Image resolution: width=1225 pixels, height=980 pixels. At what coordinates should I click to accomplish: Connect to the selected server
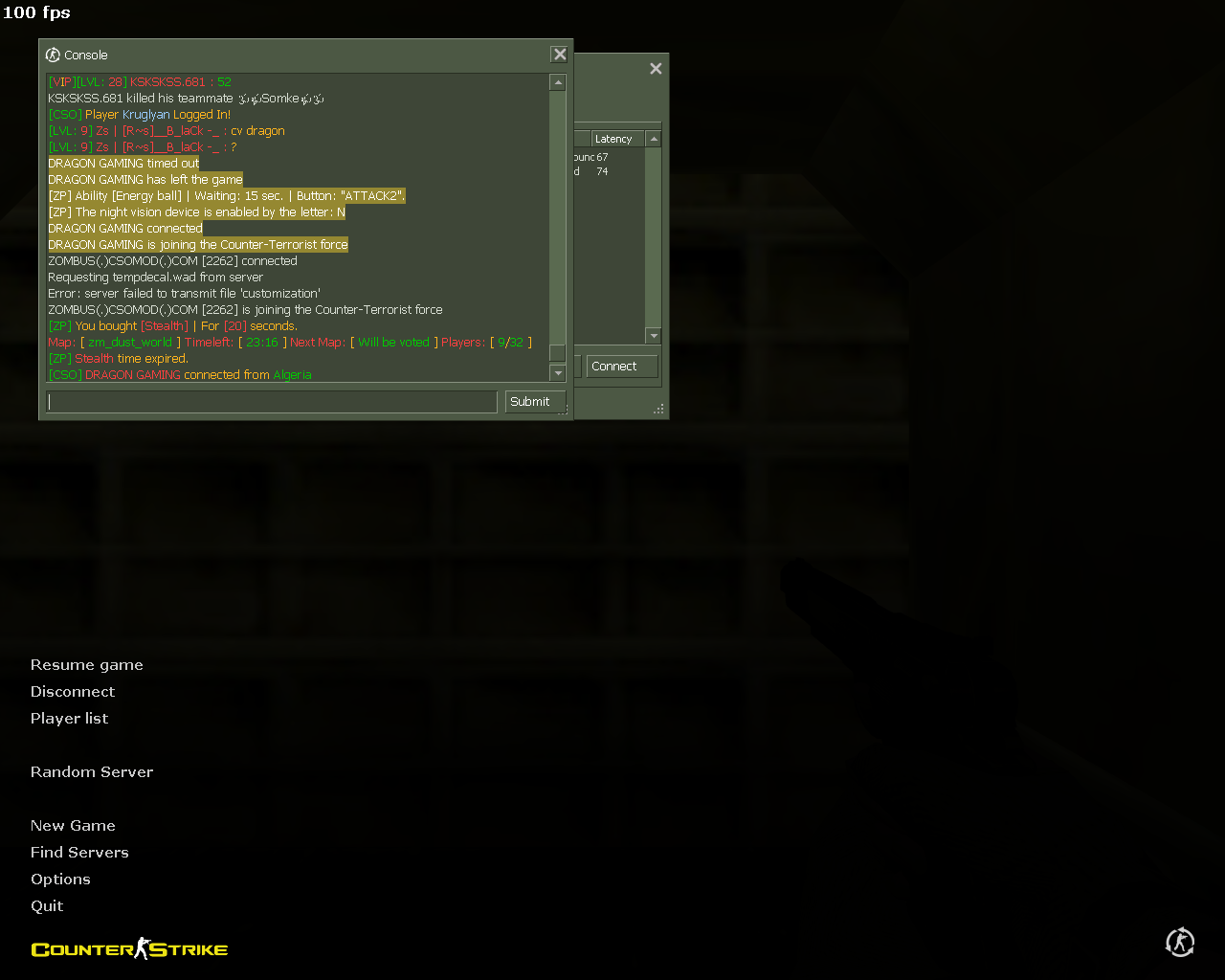(x=621, y=367)
